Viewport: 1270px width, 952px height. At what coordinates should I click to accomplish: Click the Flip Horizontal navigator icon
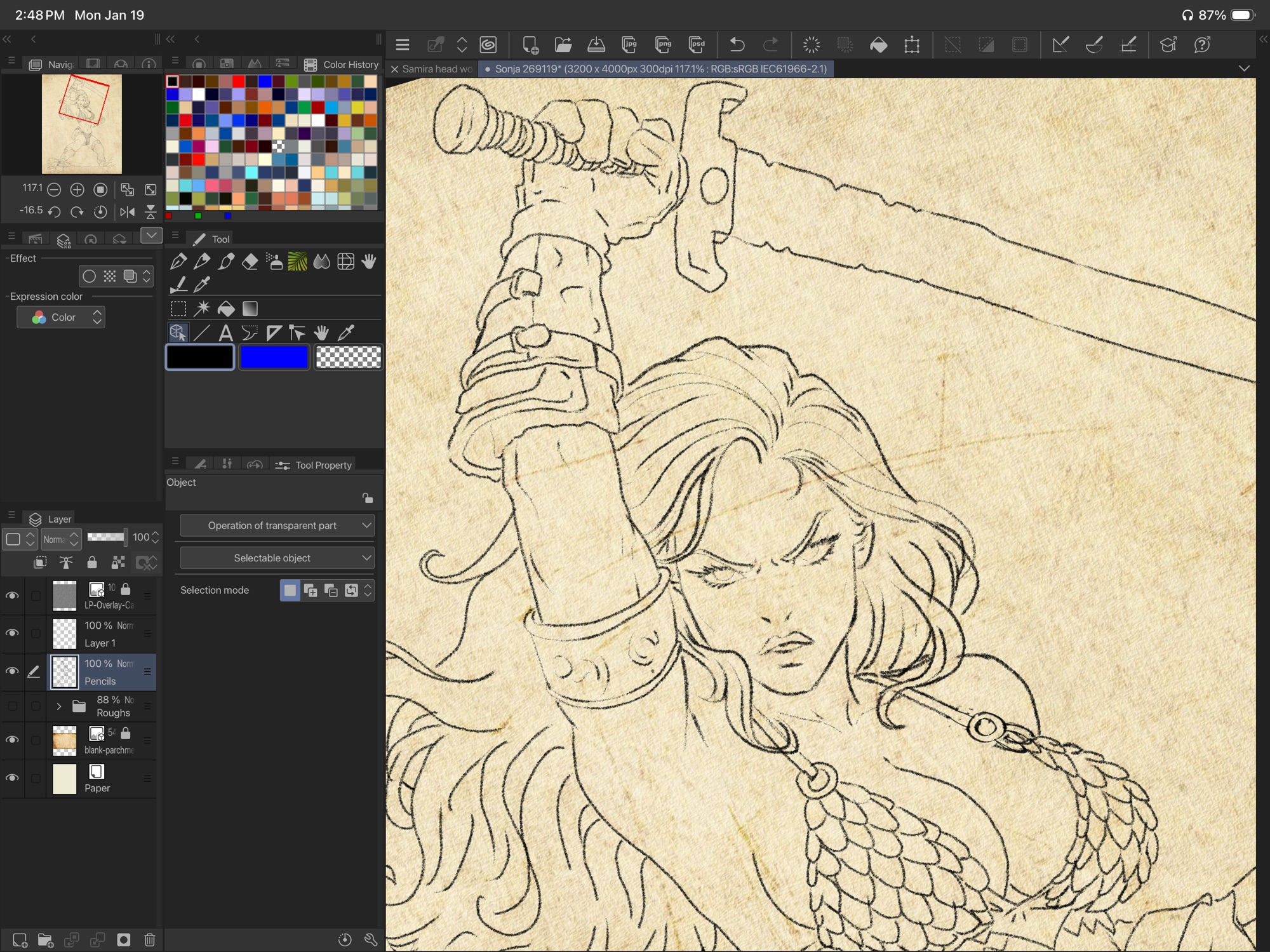(x=127, y=211)
